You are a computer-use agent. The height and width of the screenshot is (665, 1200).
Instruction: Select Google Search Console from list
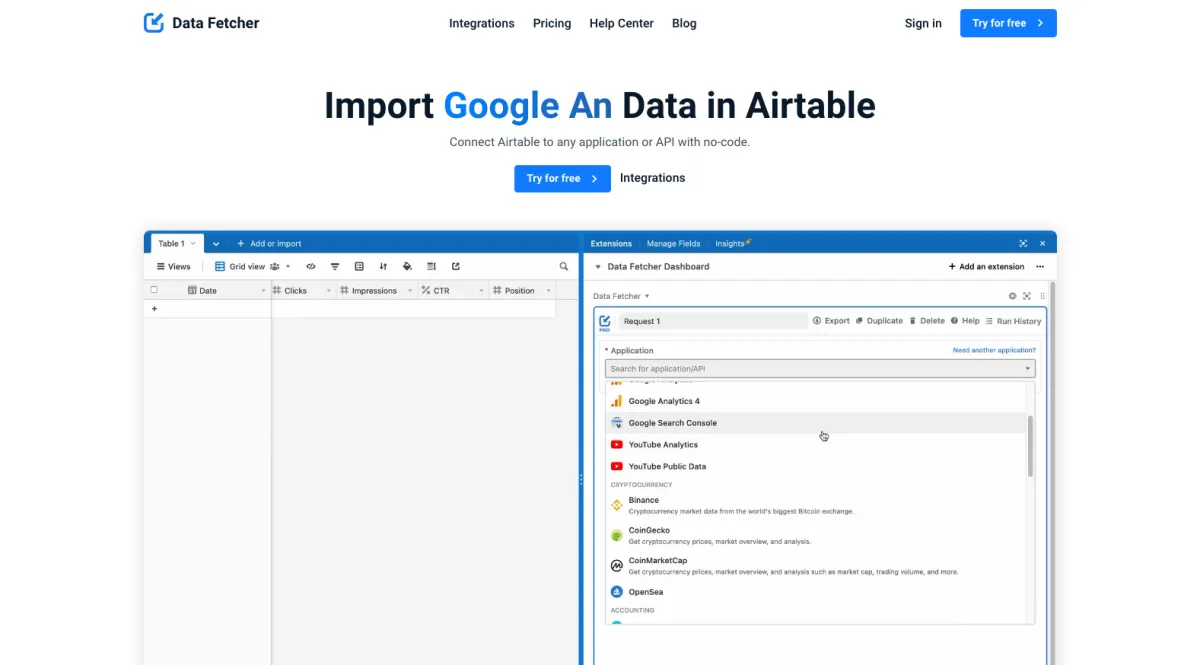click(x=672, y=423)
